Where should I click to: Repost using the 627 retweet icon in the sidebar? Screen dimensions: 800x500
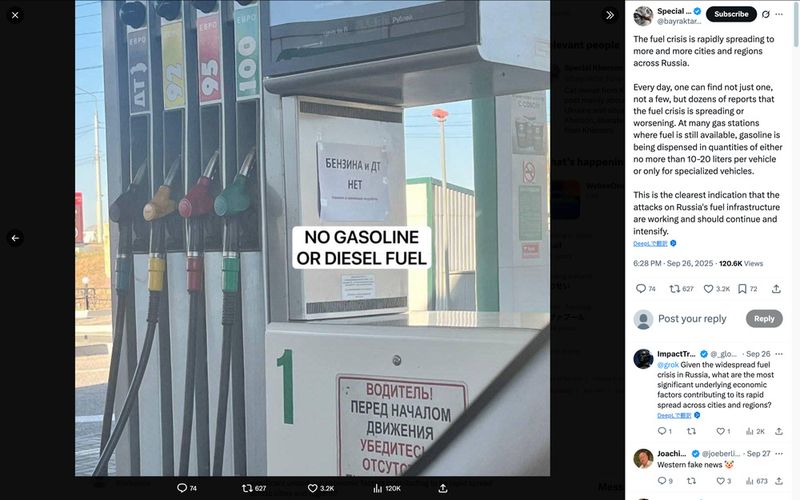point(674,289)
